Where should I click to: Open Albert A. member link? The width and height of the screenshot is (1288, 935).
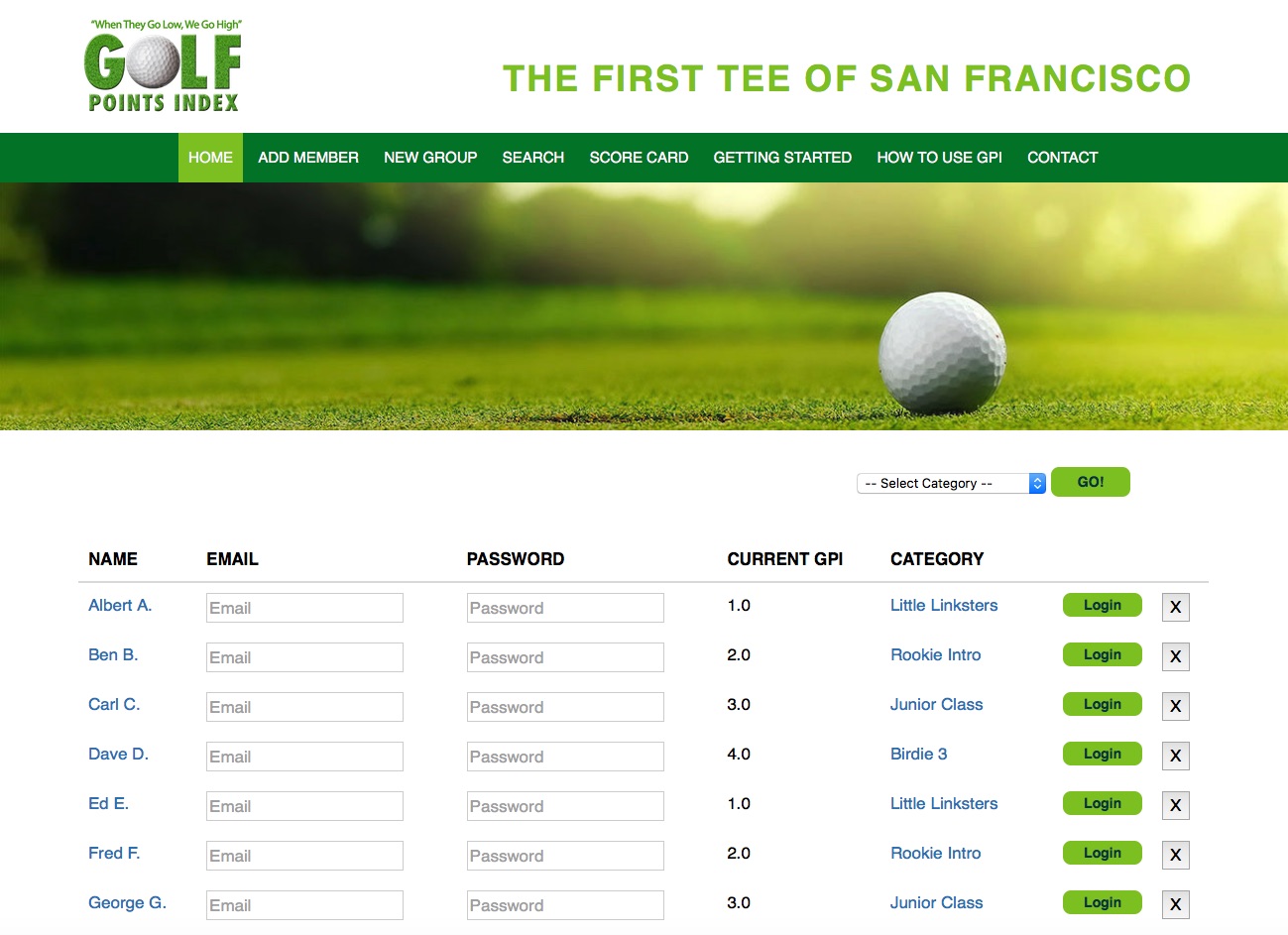pyautogui.click(x=120, y=605)
